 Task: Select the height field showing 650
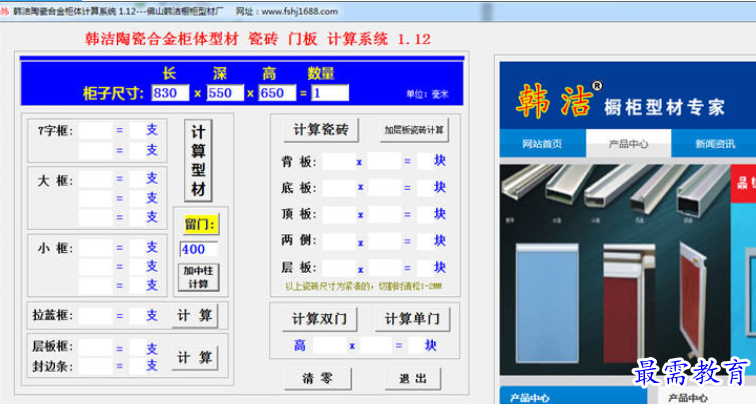coord(277,93)
